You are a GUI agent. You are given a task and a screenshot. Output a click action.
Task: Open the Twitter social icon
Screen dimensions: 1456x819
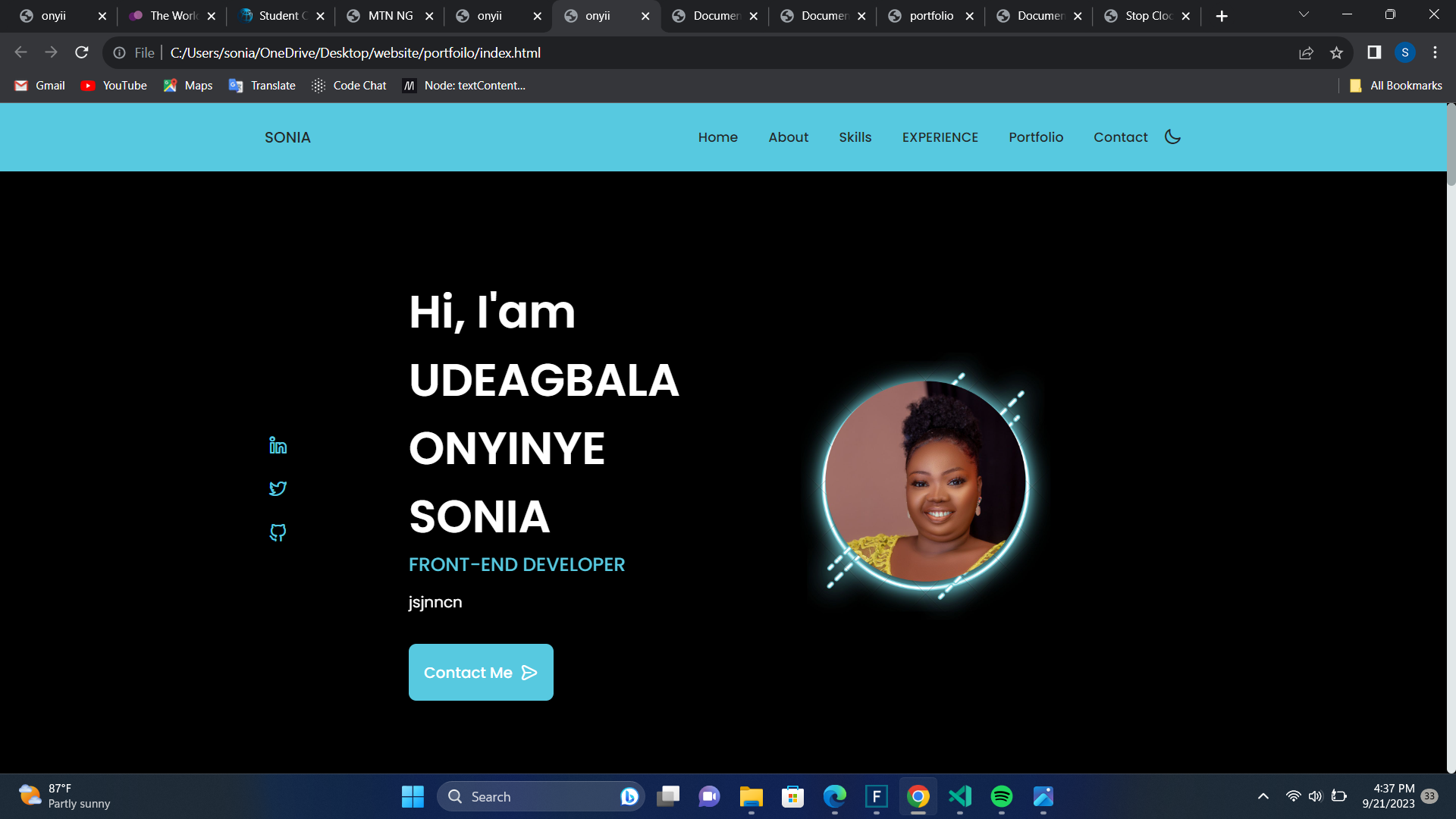(278, 488)
